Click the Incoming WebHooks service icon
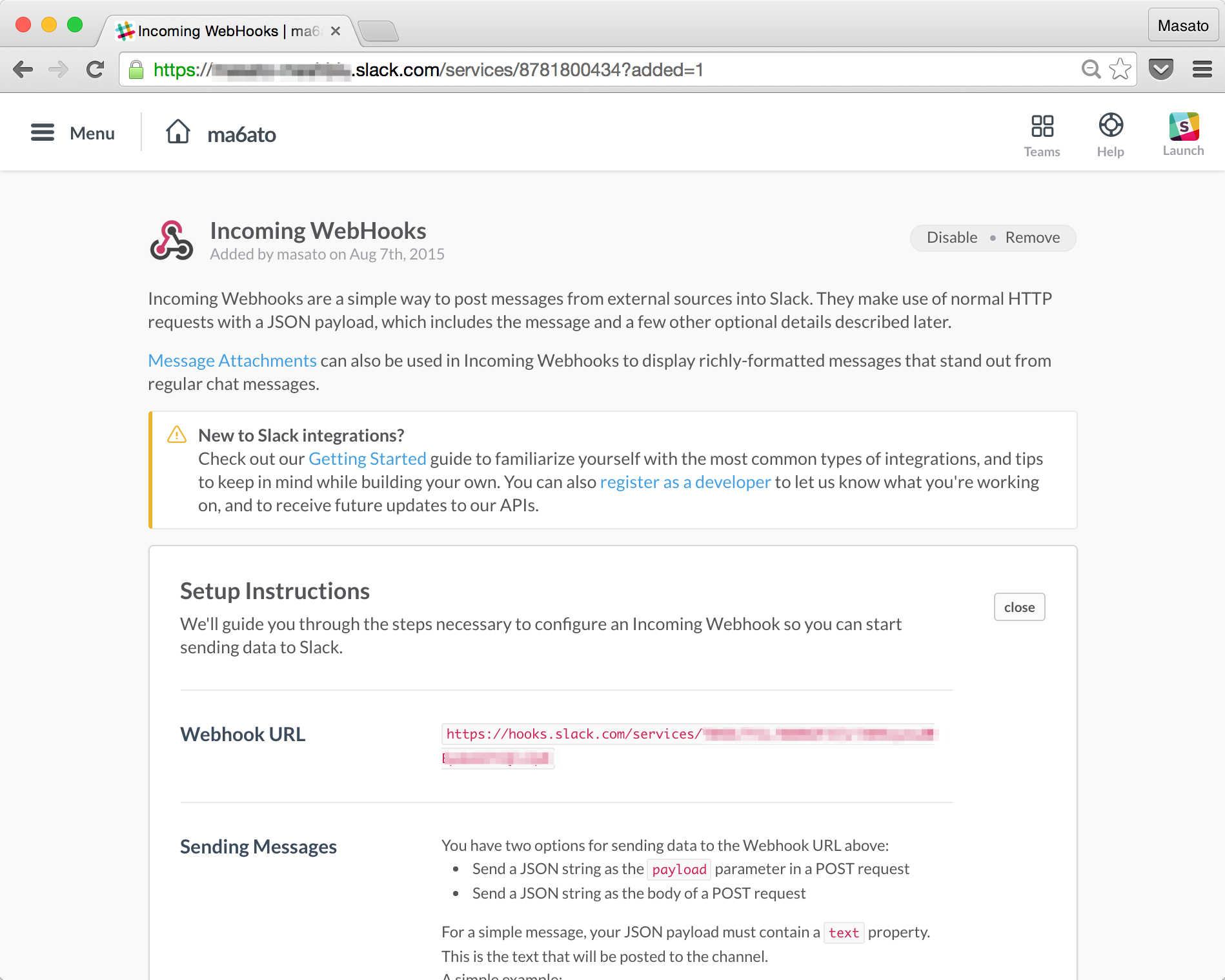1225x980 pixels. coord(172,240)
